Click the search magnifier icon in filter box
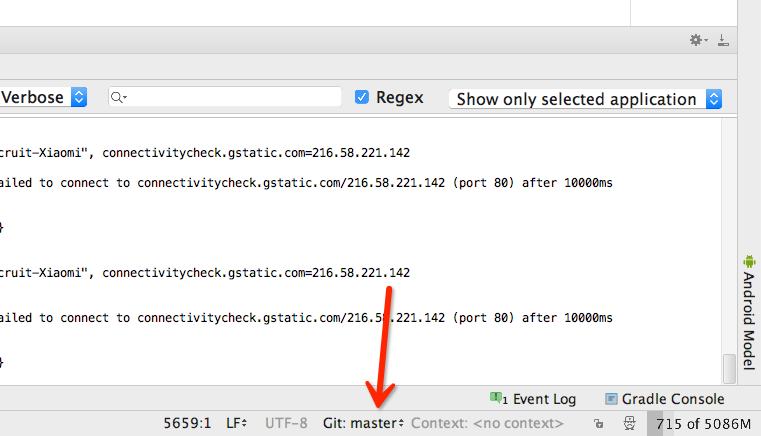Screen dimensions: 761x436 pyautogui.click(x=119, y=97)
